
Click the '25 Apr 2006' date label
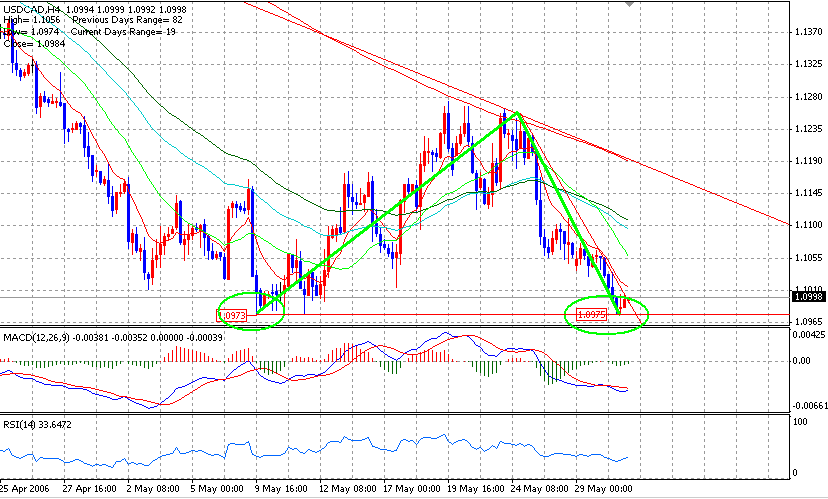25,488
